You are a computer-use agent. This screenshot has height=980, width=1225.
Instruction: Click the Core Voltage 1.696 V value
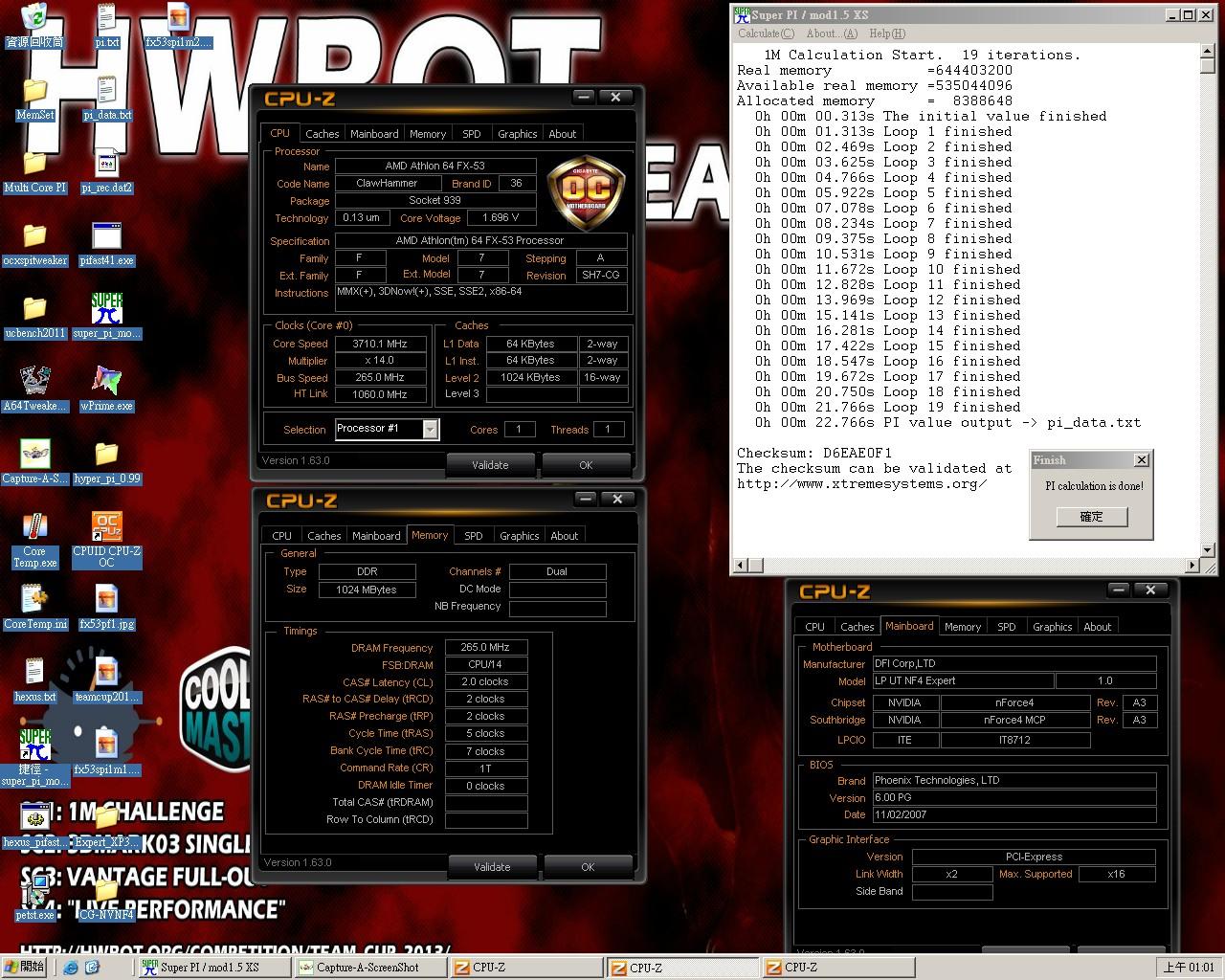click(501, 218)
